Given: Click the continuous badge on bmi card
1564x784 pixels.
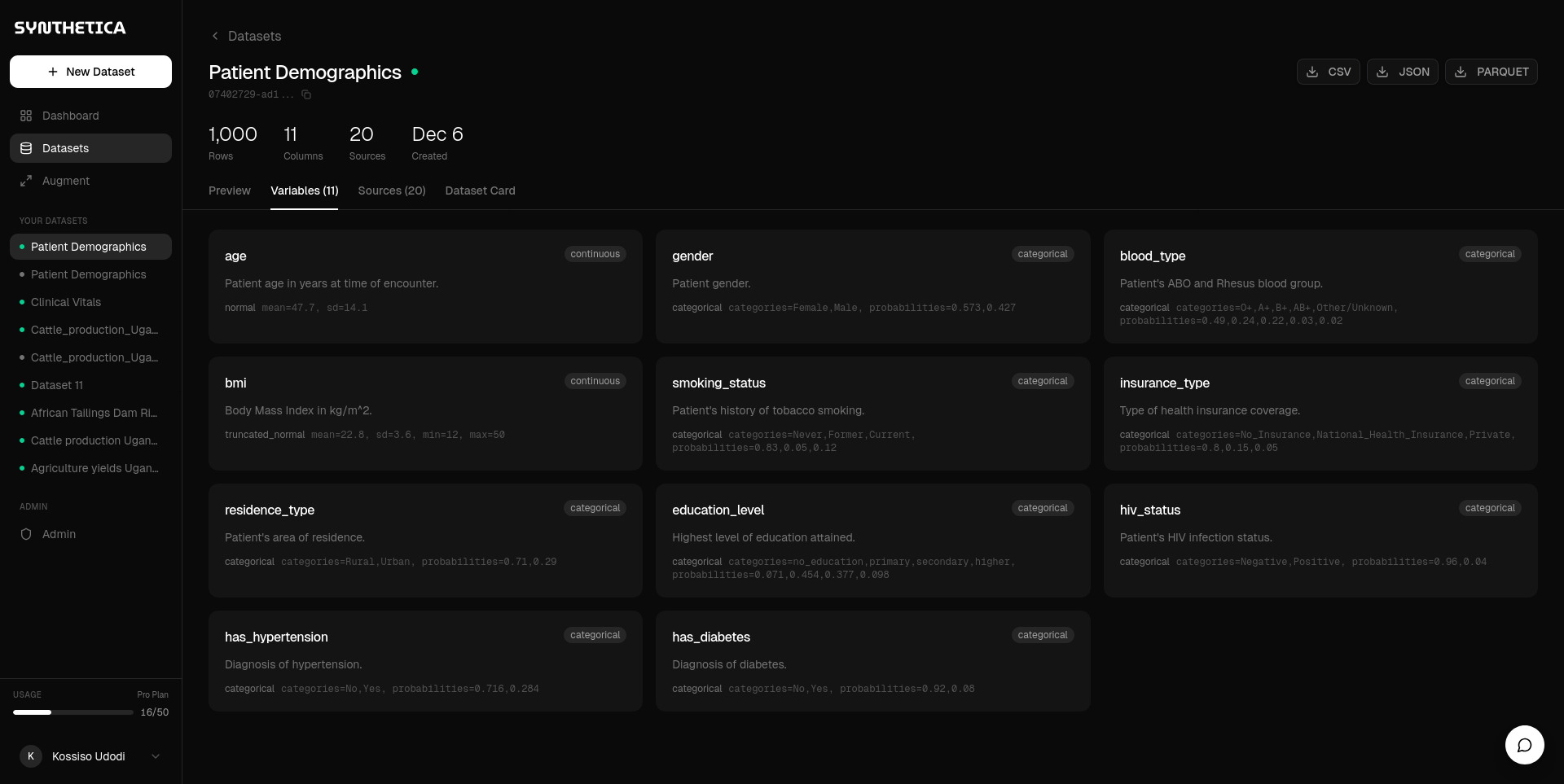Looking at the screenshot, I should tap(595, 381).
